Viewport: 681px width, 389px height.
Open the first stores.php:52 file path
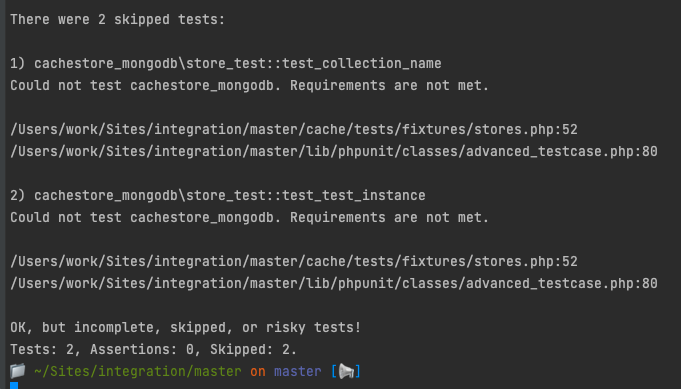pos(294,129)
